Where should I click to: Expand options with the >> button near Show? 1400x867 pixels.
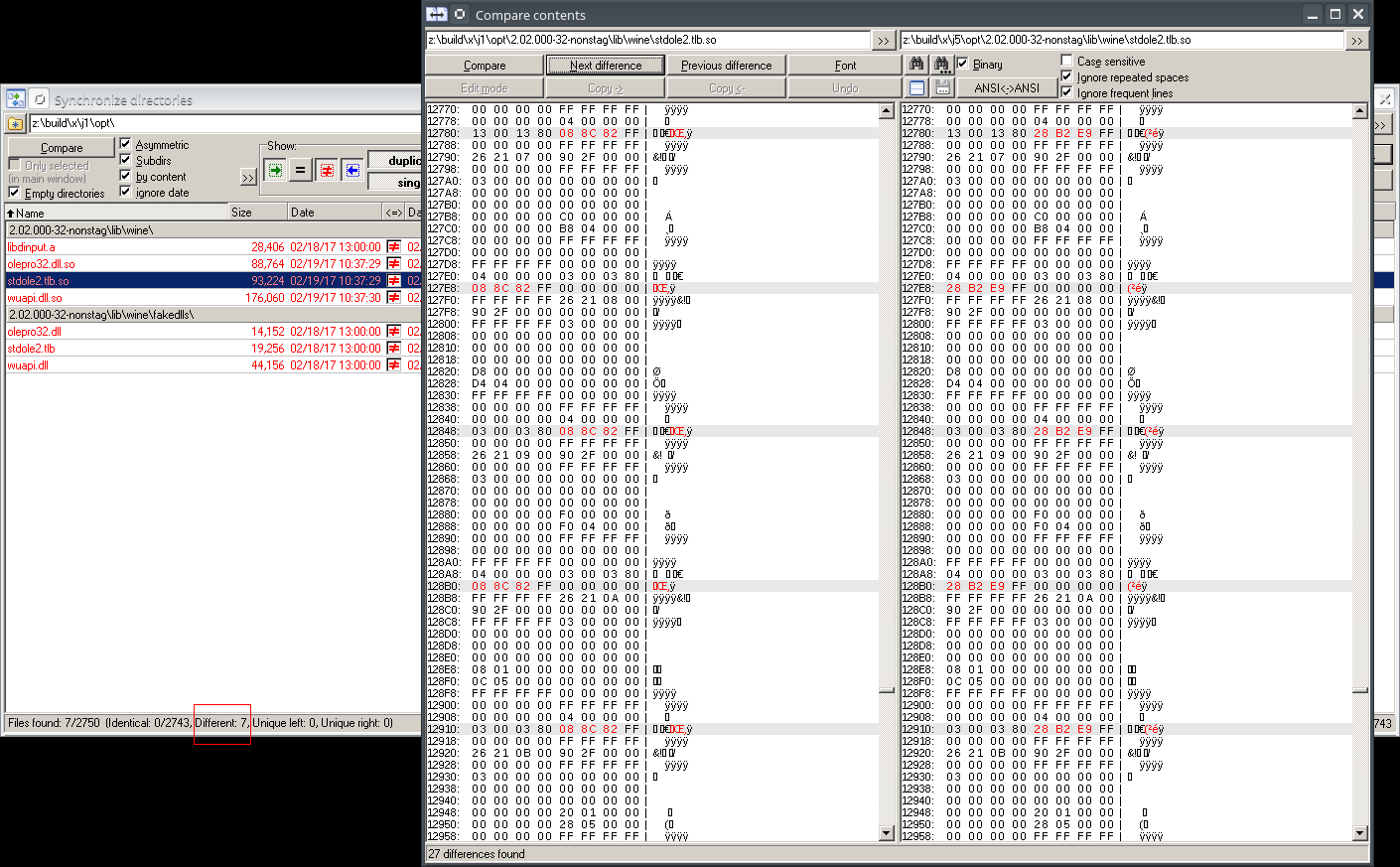248,178
